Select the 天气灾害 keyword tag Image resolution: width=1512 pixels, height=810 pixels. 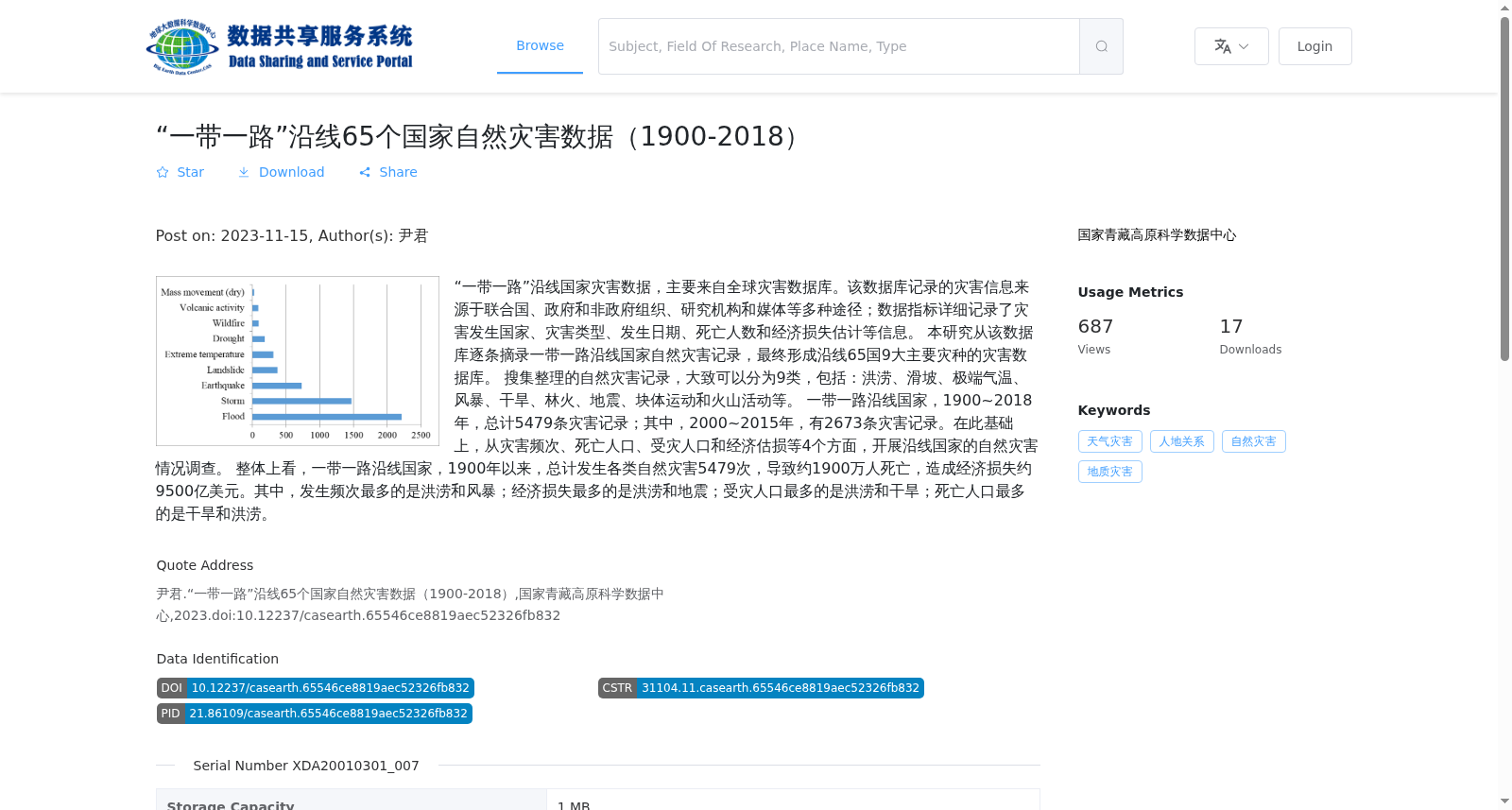(x=1109, y=441)
